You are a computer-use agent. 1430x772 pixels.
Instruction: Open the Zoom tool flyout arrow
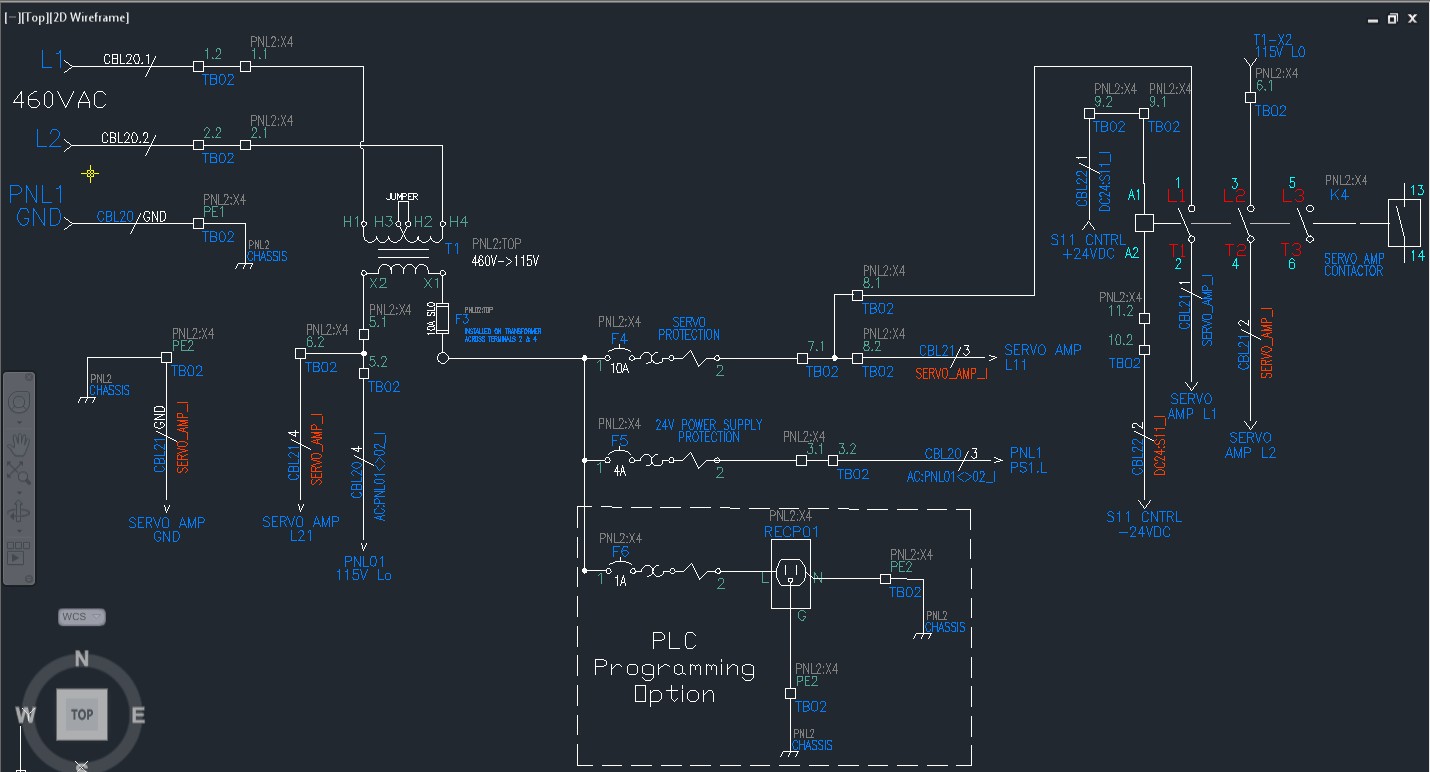coord(20,491)
